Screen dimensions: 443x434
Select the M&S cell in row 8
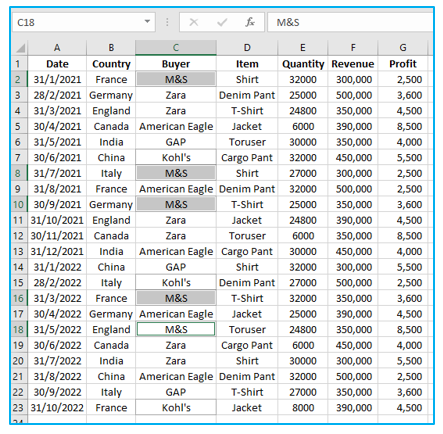[176, 173]
